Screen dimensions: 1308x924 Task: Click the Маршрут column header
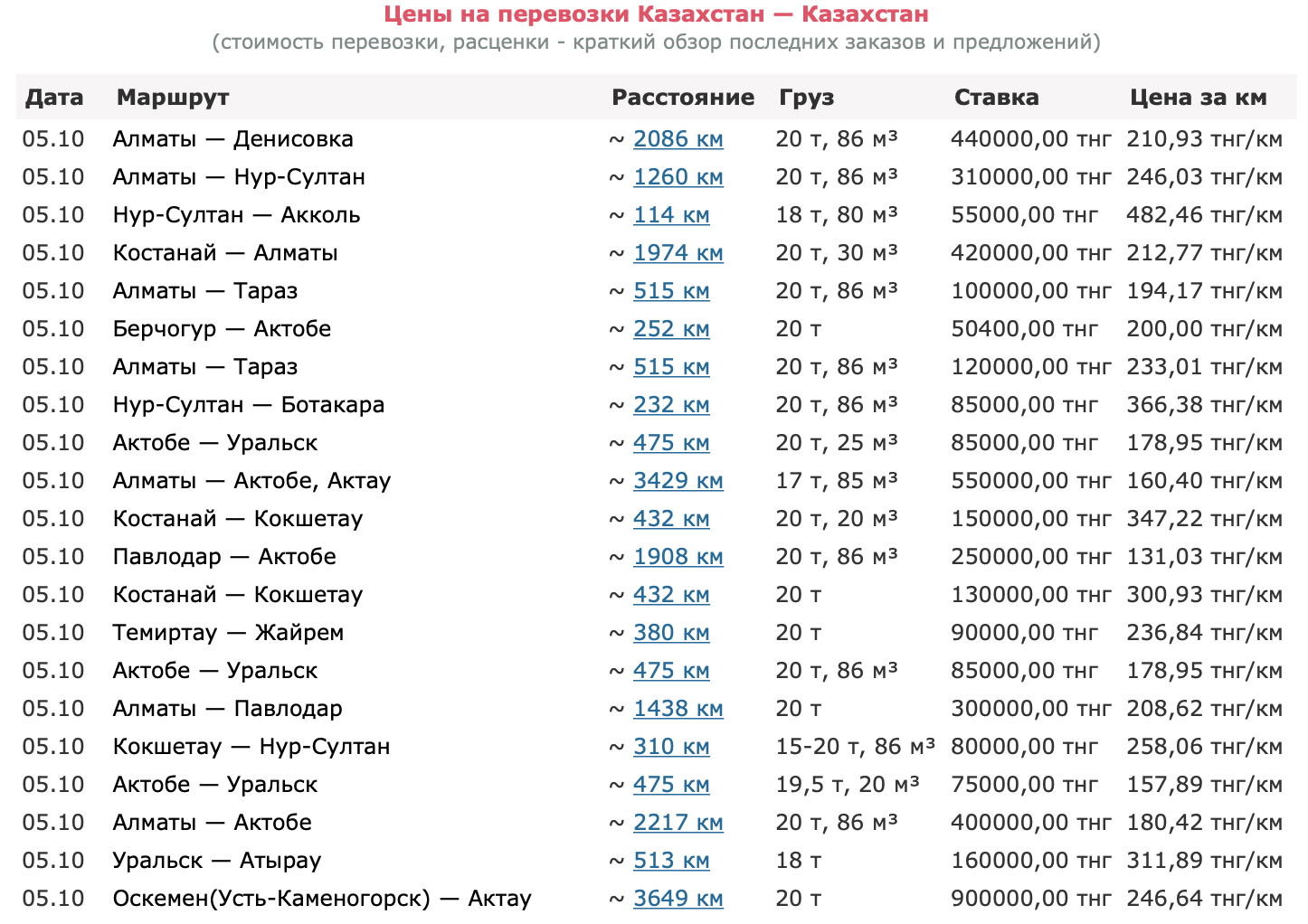point(173,98)
